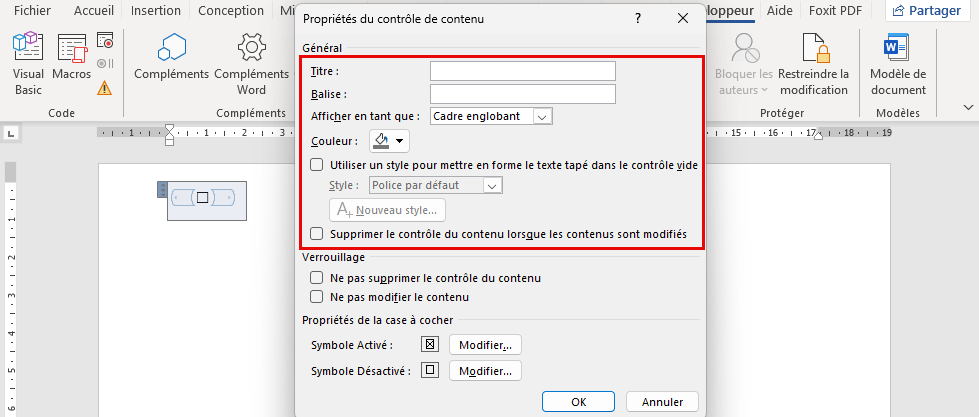This screenshot has width=979, height=417.
Task: Check "Supprimer le contrôle du contenu" option
Action: (317, 234)
